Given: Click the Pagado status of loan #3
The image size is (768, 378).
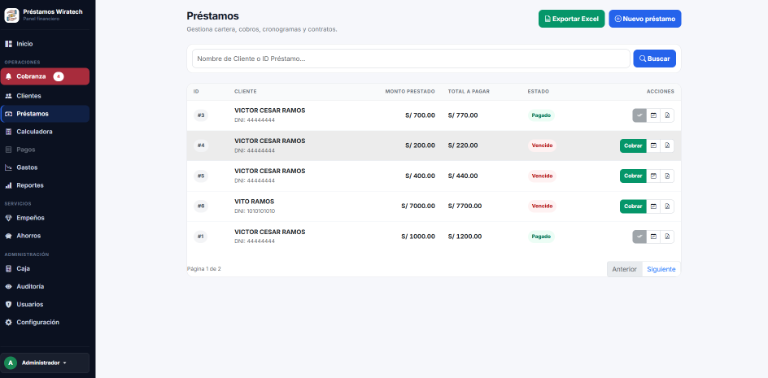Looking at the screenshot, I should click(541, 116).
